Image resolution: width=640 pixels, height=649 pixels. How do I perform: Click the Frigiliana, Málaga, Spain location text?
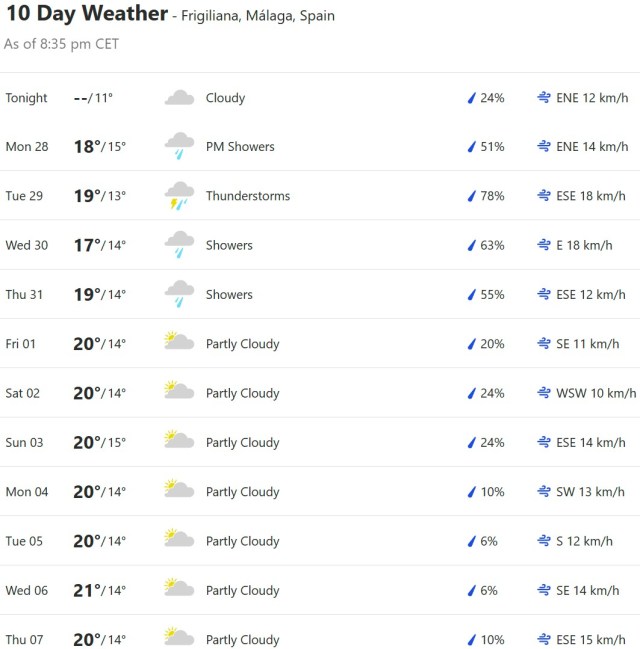[x=258, y=16]
